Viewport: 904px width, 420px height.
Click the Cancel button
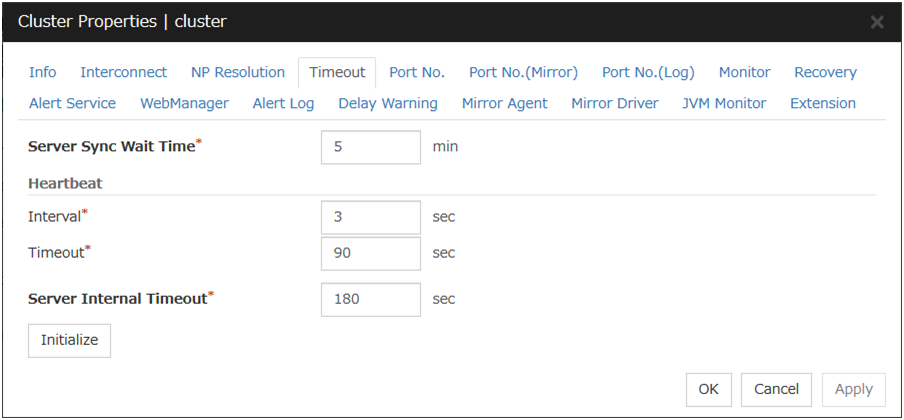(x=776, y=389)
